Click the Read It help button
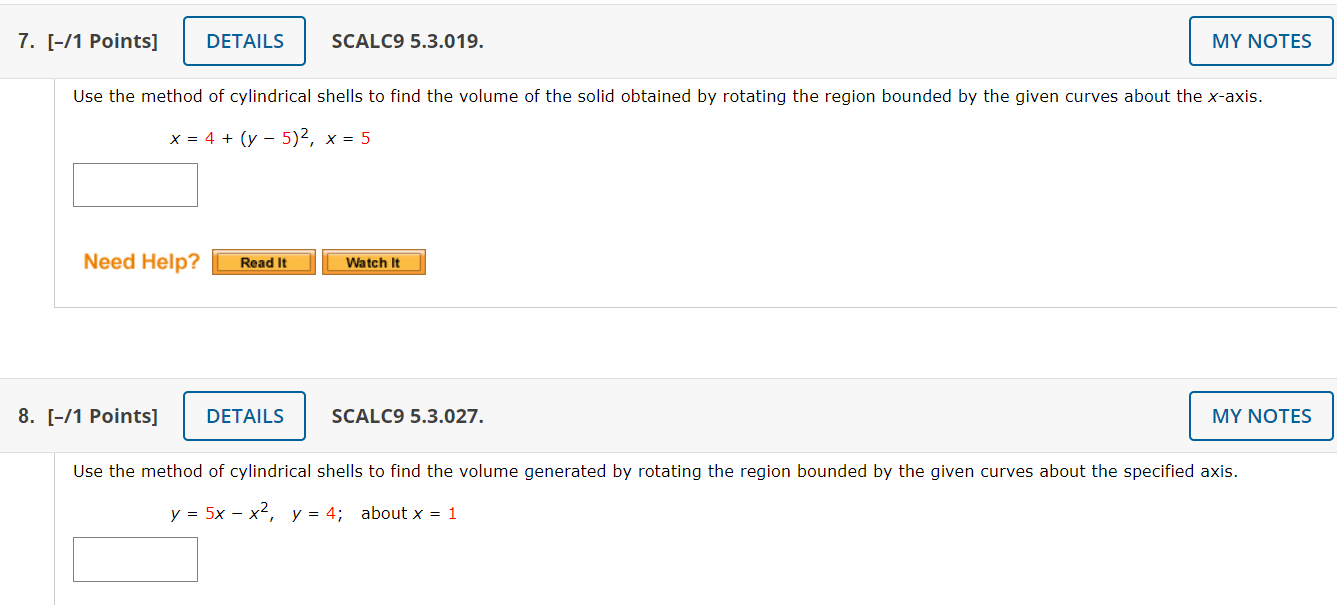1337x605 pixels. tap(263, 262)
